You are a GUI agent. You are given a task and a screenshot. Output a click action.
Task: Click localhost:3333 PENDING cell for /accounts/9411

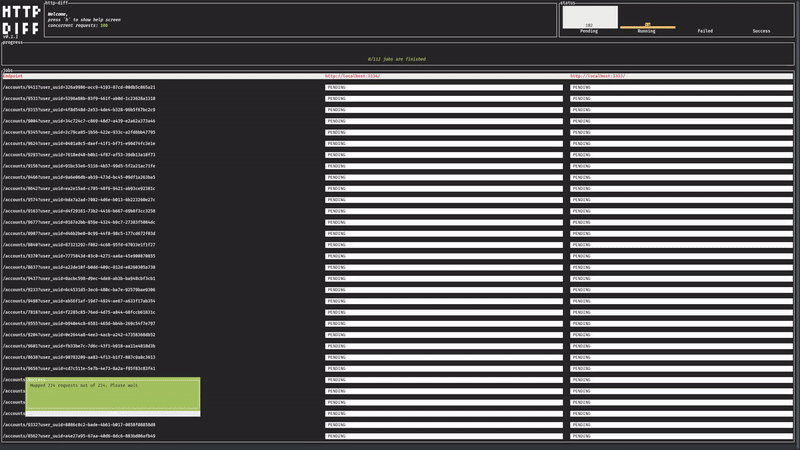pyautogui.click(x=681, y=87)
